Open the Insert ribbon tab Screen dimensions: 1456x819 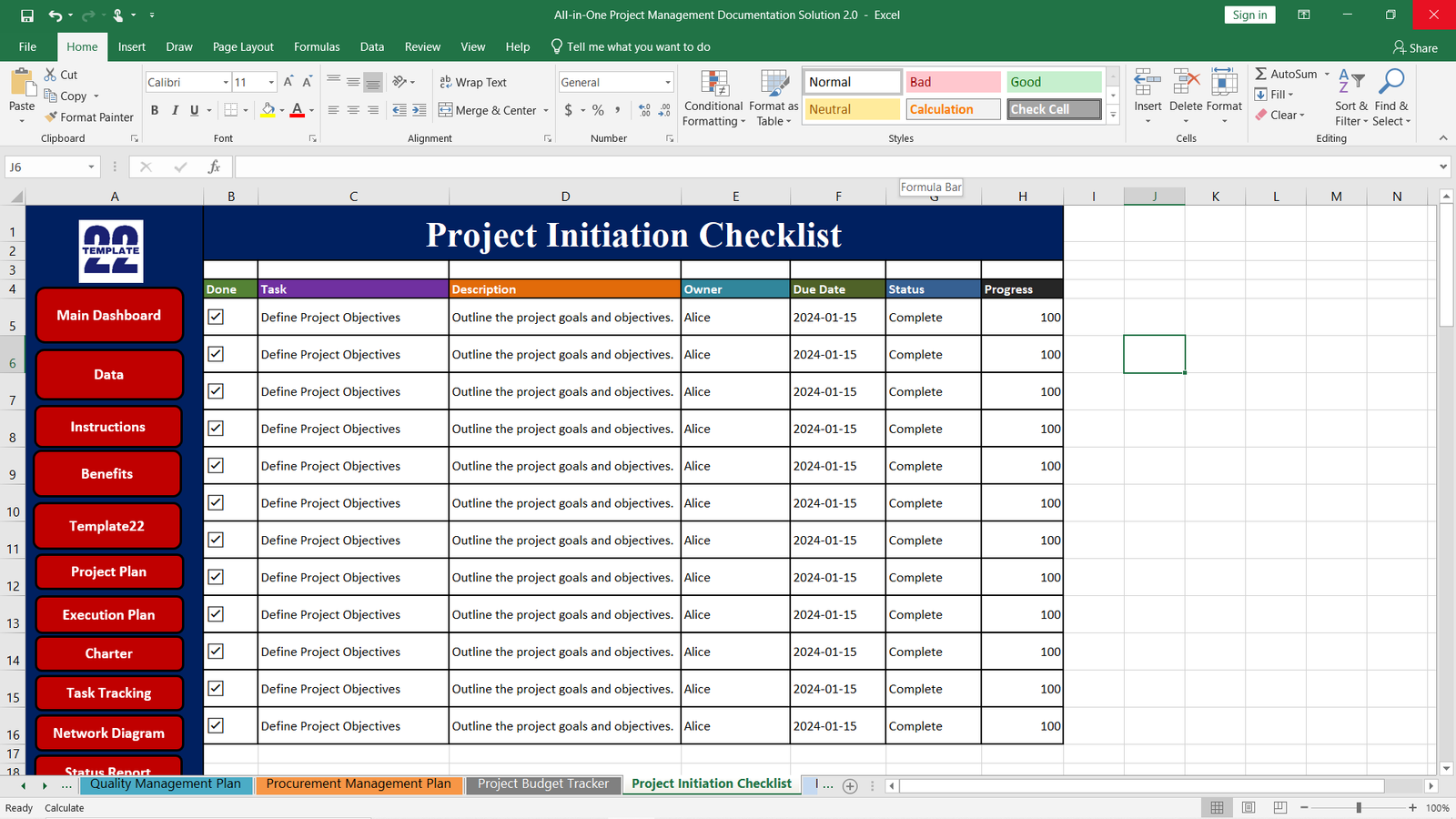[131, 46]
